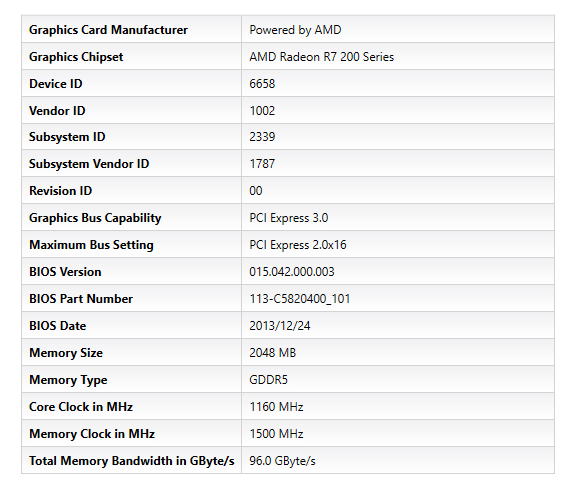Click AMD Radeon R7 200 Series value
Image resolution: width=574 pixels, height=482 pixels.
tap(322, 57)
